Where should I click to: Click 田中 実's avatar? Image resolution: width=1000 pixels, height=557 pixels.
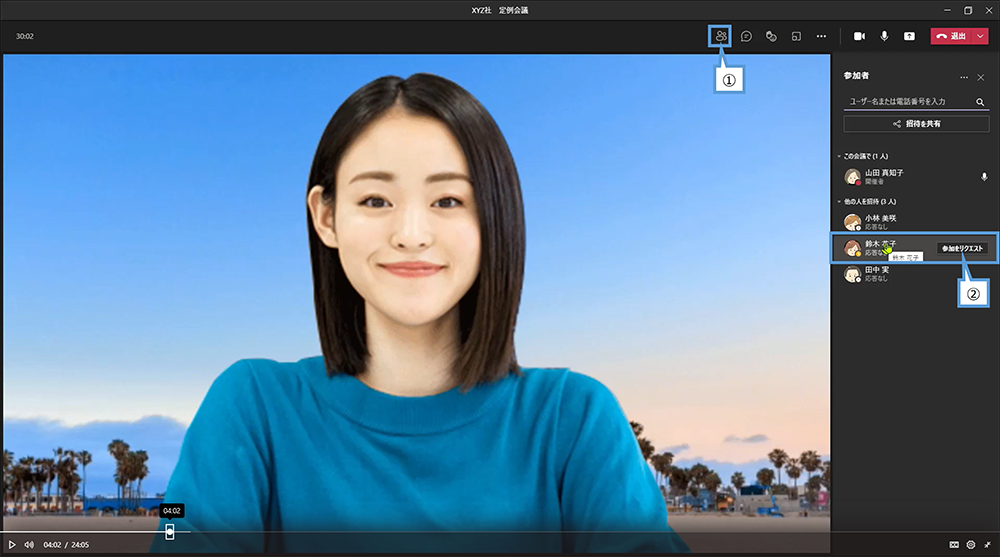[x=852, y=274]
